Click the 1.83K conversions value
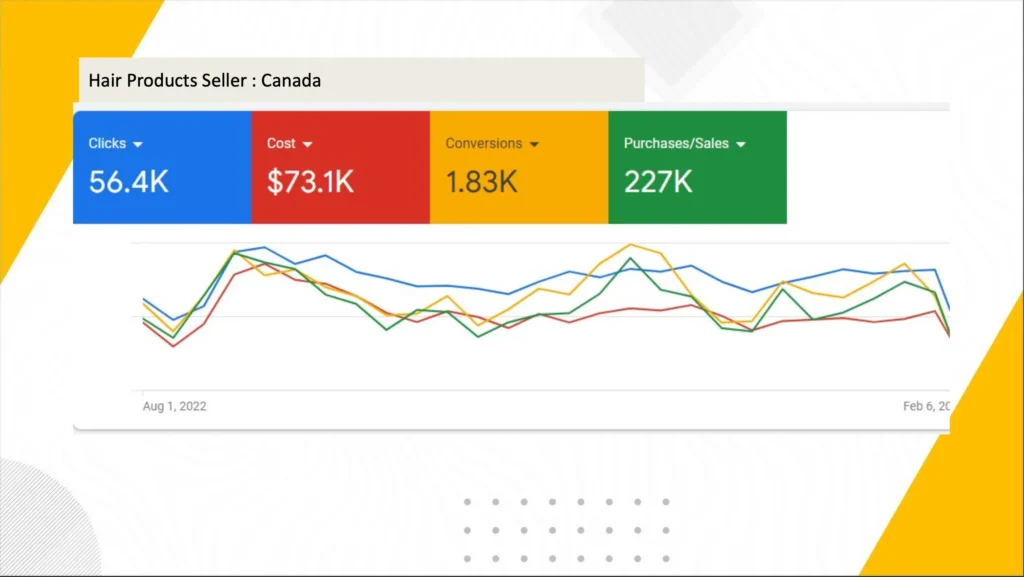 click(x=481, y=182)
